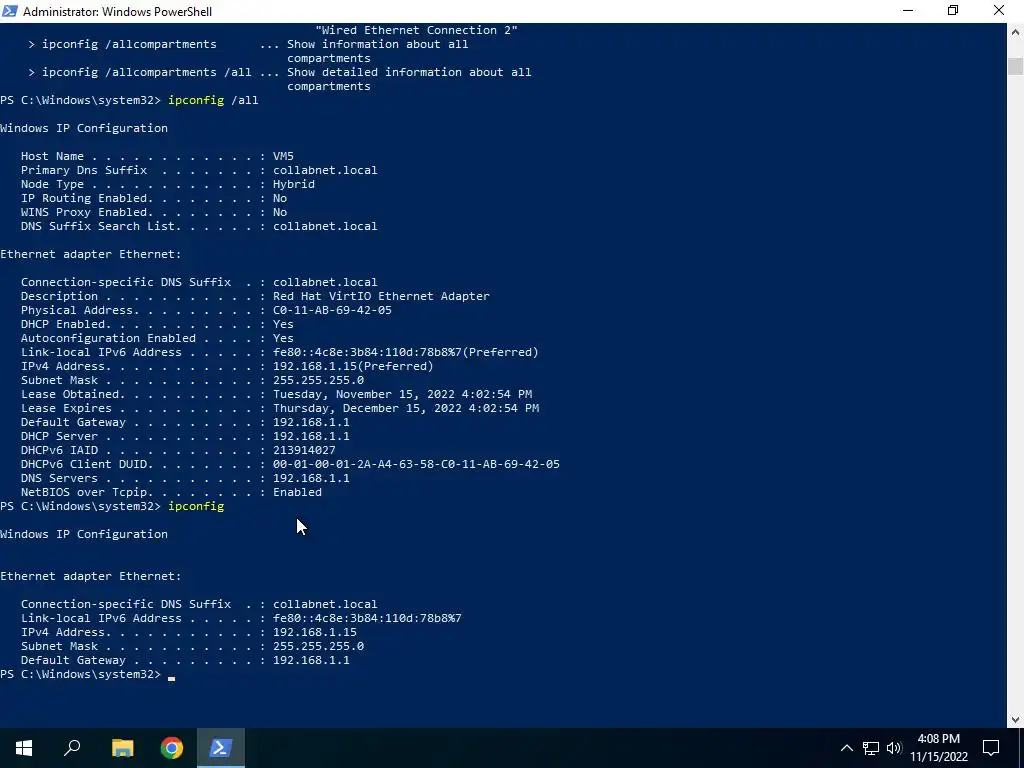The image size is (1024, 768).
Task: Select the PowerShell taskbar icon
Action: (x=221, y=748)
